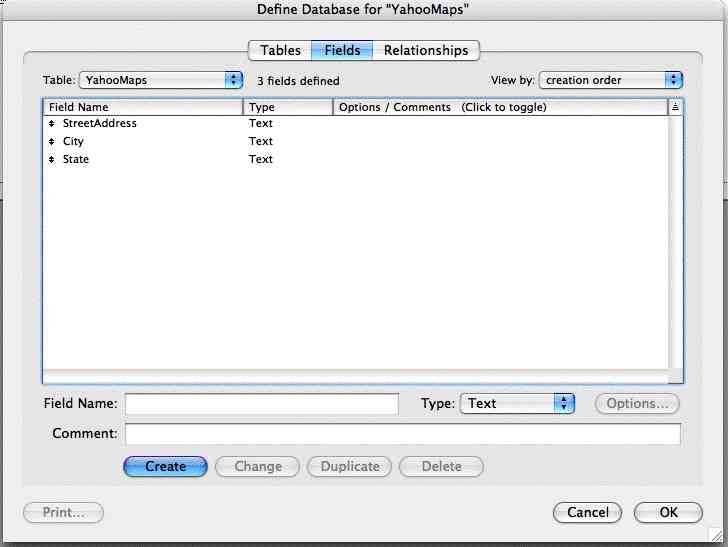Toggle the Options / Comments column header
The height and width of the screenshot is (547, 728).
499,107
